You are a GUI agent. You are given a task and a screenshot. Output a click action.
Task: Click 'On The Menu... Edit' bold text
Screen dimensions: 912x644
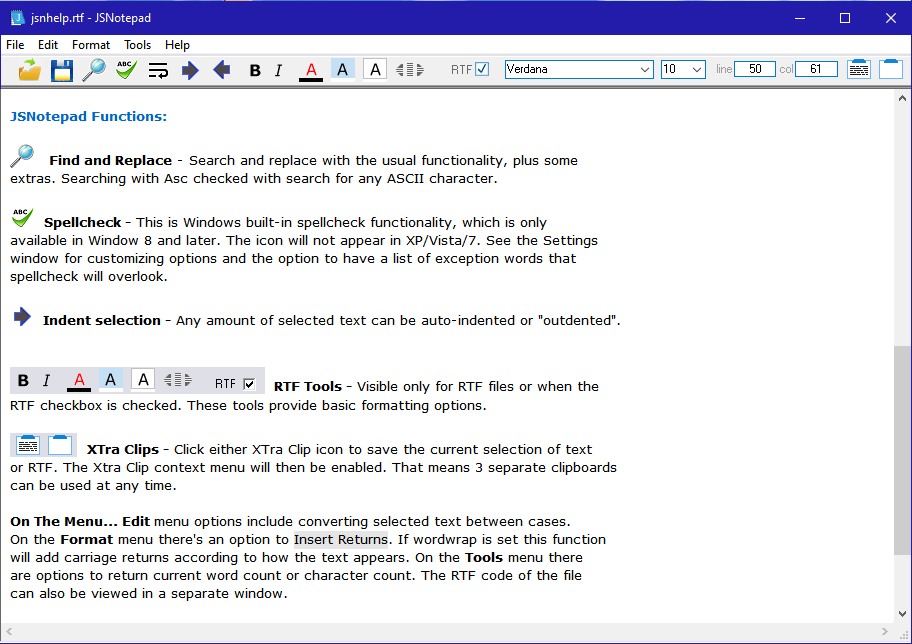click(80, 522)
